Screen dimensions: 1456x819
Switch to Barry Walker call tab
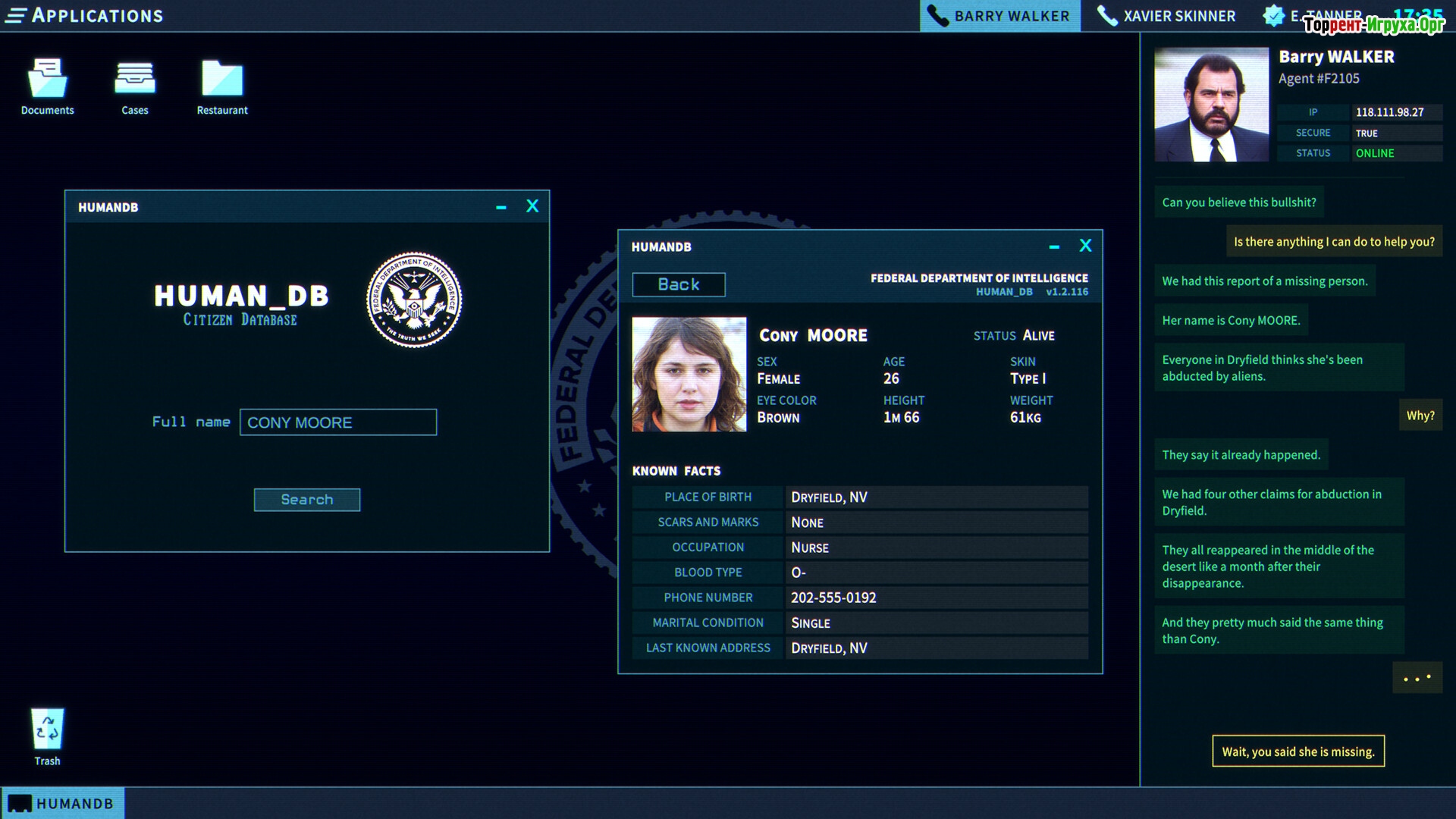pyautogui.click(x=1000, y=16)
